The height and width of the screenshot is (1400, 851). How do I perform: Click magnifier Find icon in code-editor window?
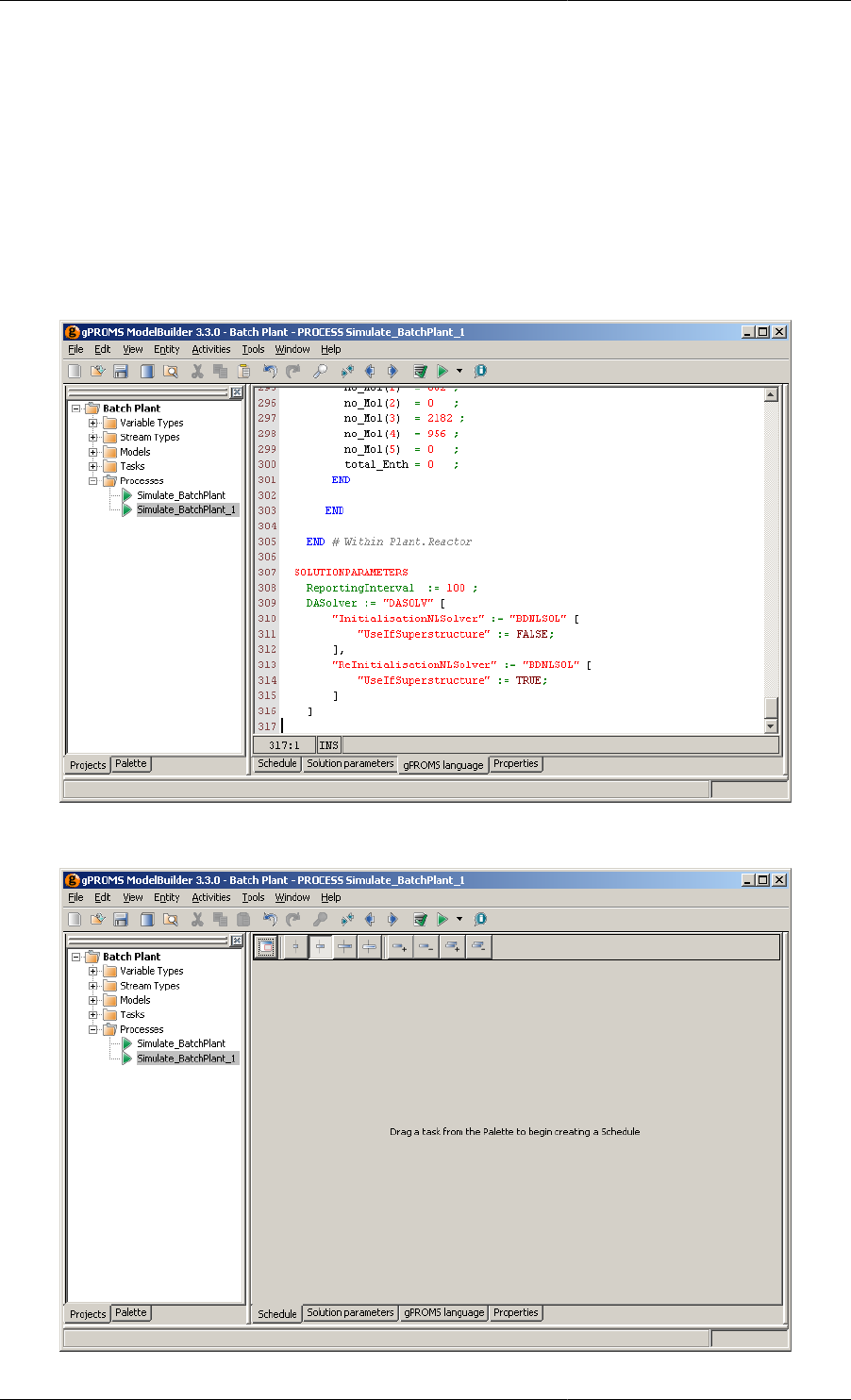tap(321, 372)
